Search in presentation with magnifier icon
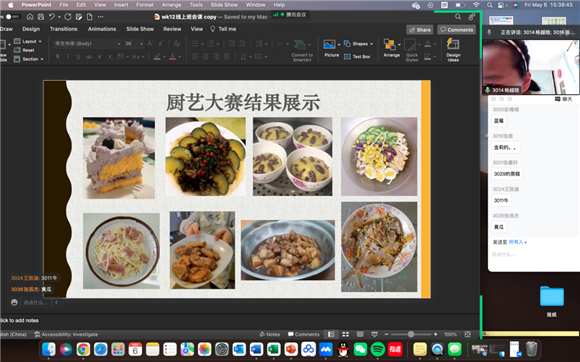580x362 pixels. [458, 17]
